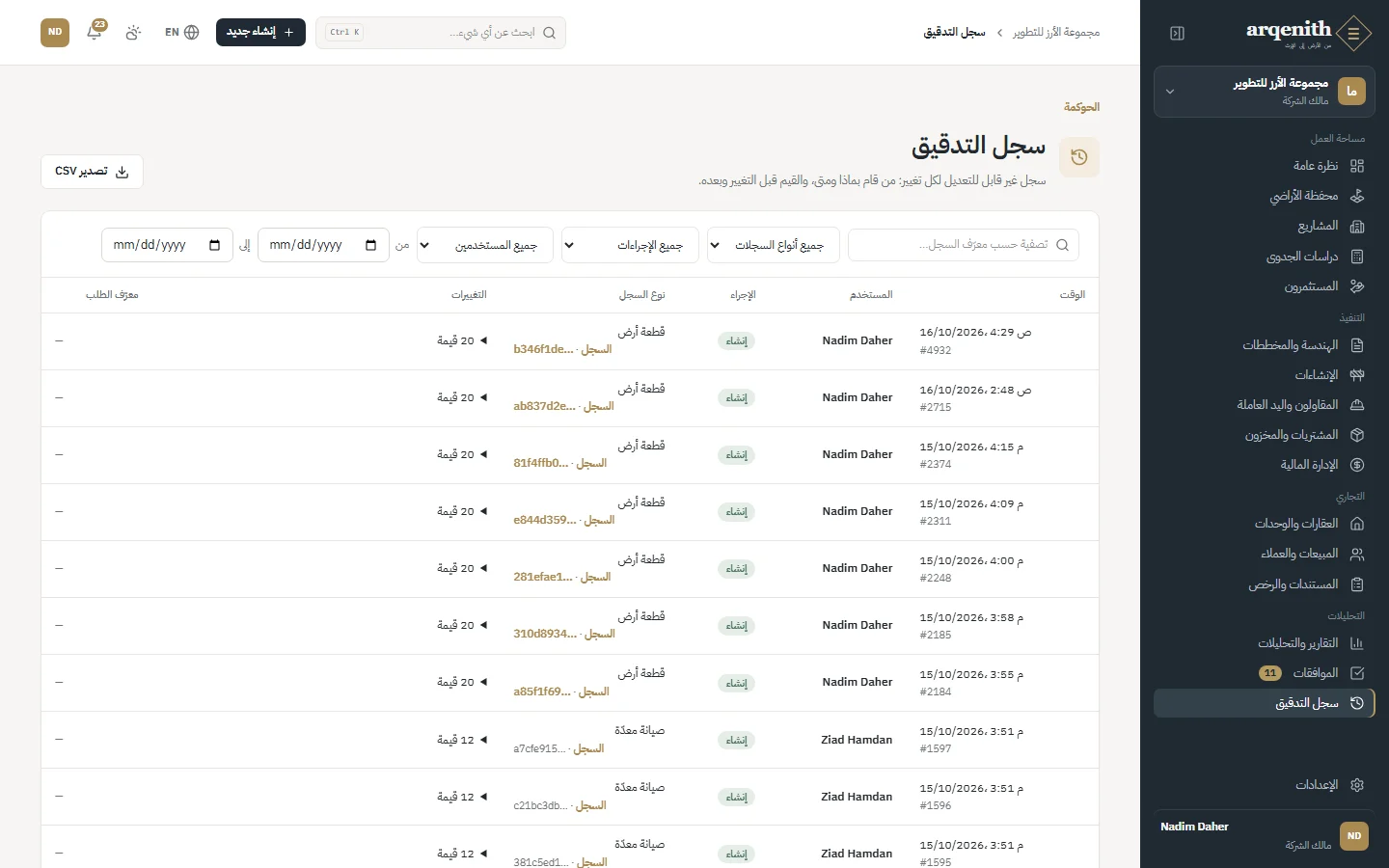Collapse the sidebar panel icon

point(1177,34)
